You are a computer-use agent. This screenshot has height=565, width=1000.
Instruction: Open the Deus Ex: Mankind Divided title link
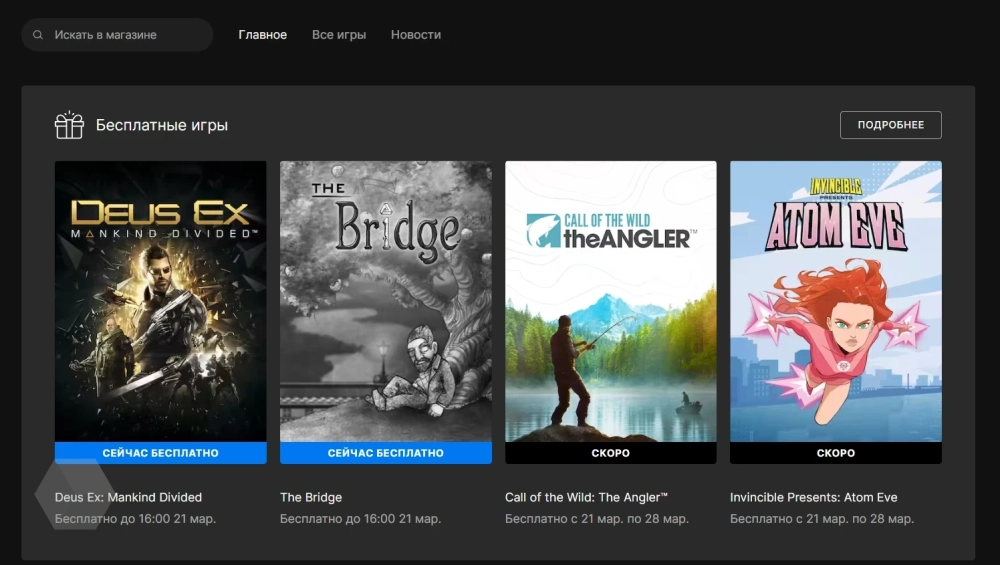point(128,497)
